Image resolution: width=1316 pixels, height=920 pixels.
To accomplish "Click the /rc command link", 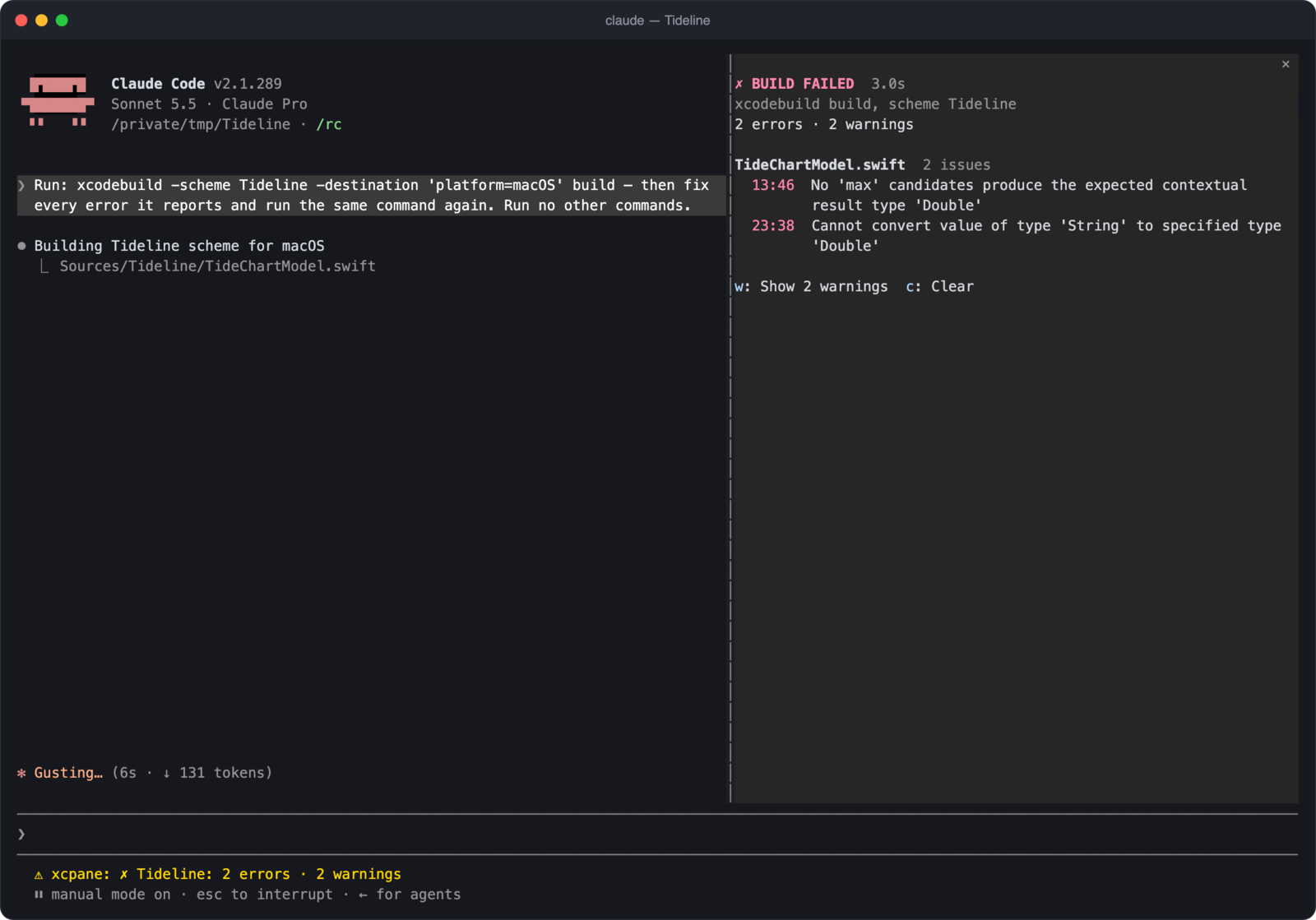I will click(x=329, y=124).
